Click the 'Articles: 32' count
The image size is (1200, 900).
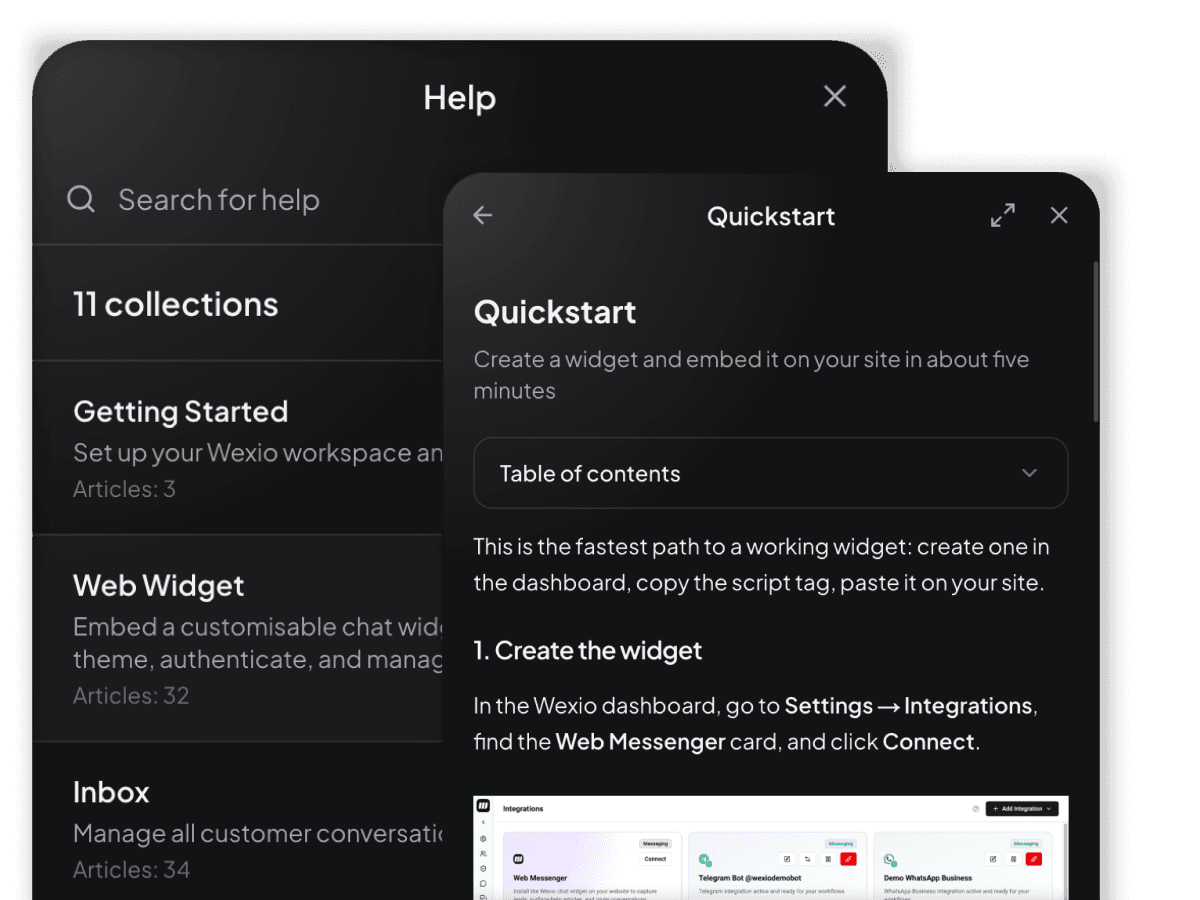point(131,695)
